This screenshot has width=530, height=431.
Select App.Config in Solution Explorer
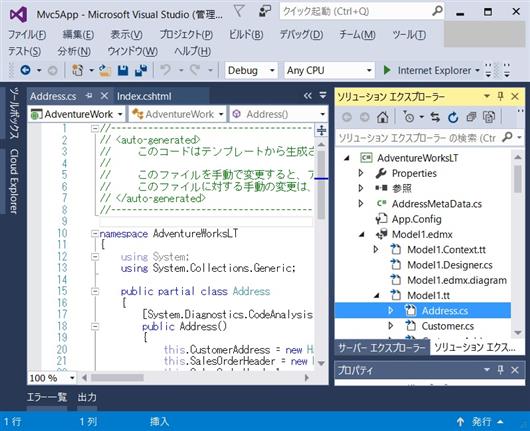click(x=416, y=219)
